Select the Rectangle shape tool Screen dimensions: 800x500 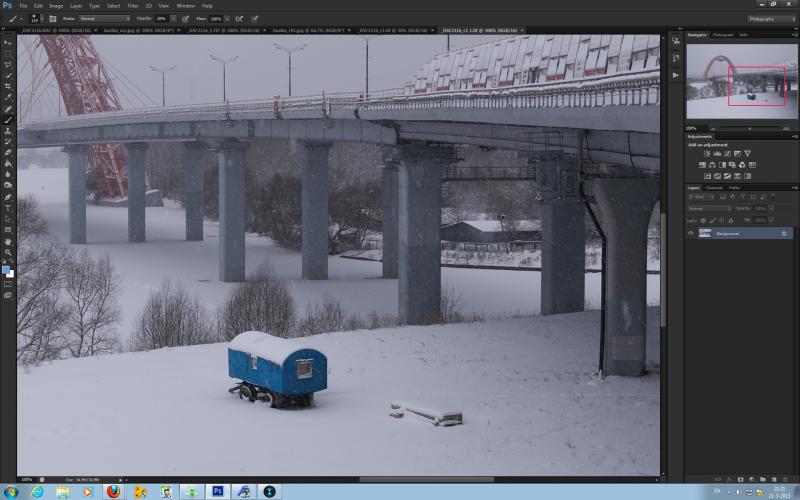coord(8,230)
